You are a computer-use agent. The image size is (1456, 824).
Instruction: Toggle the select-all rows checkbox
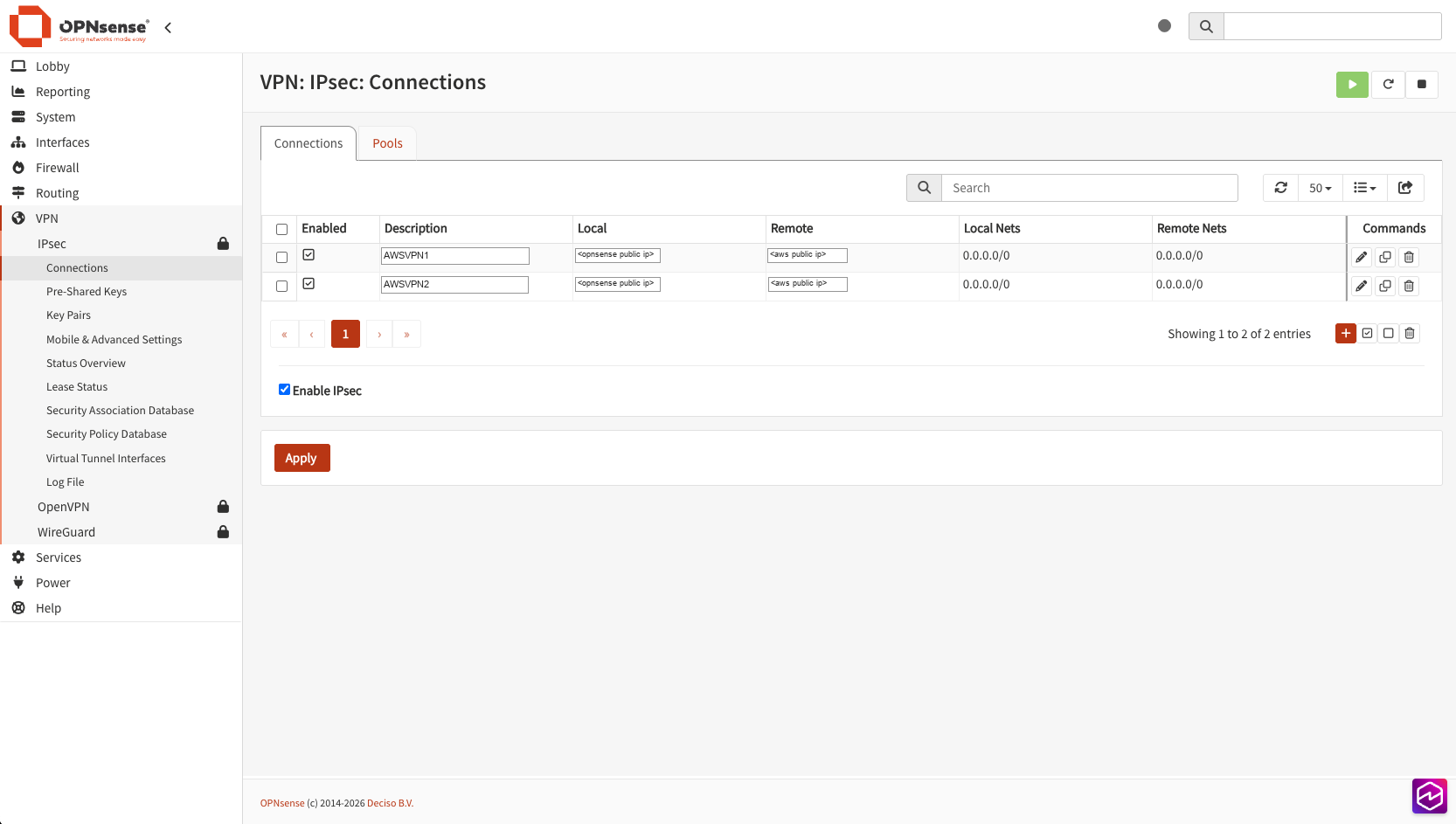pos(281,229)
